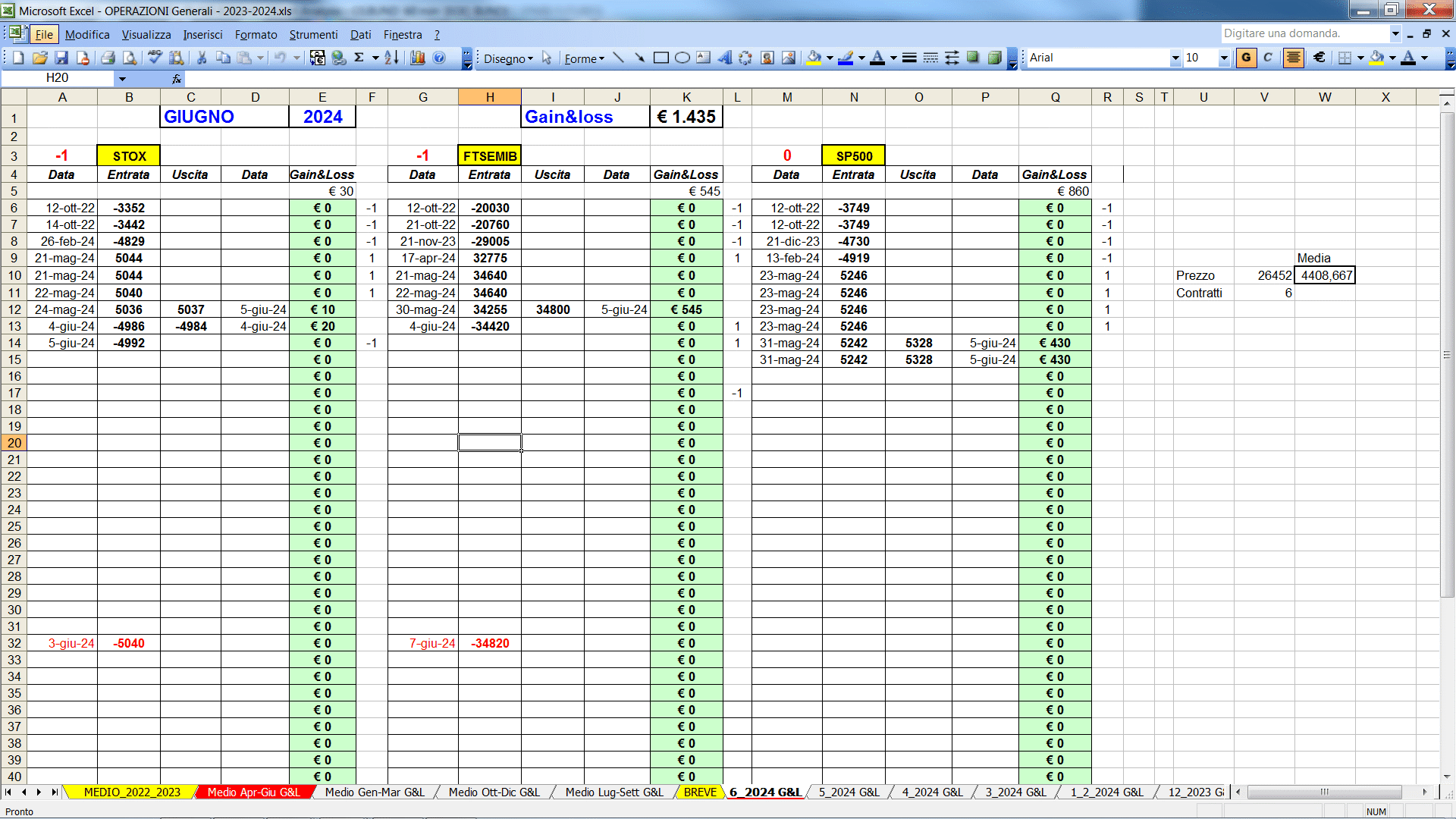Open the Formato menu

coord(256,34)
